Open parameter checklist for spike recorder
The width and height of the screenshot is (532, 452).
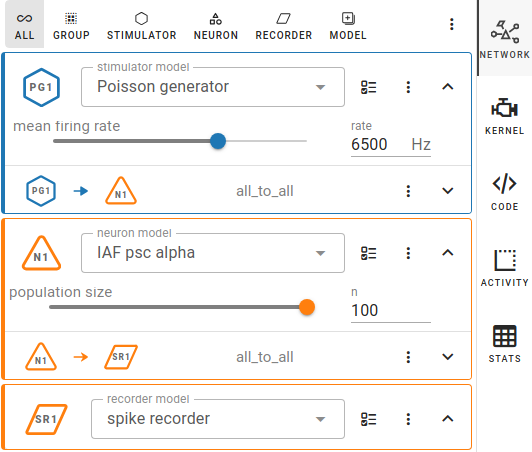[368, 419]
